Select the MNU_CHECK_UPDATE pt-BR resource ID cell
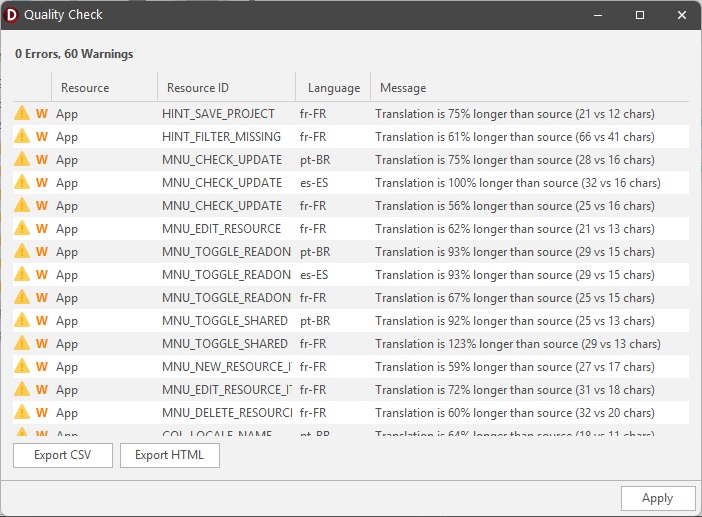This screenshot has height=517, width=702. [222, 160]
